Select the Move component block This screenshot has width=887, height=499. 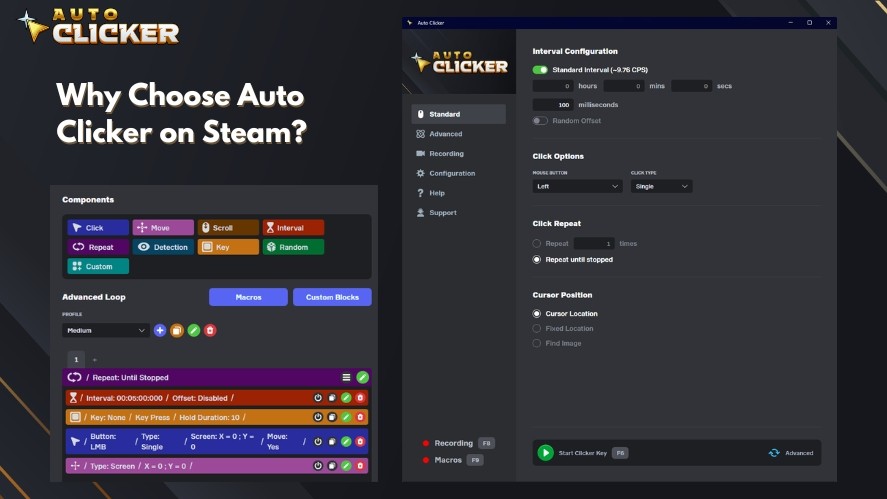[163, 227]
